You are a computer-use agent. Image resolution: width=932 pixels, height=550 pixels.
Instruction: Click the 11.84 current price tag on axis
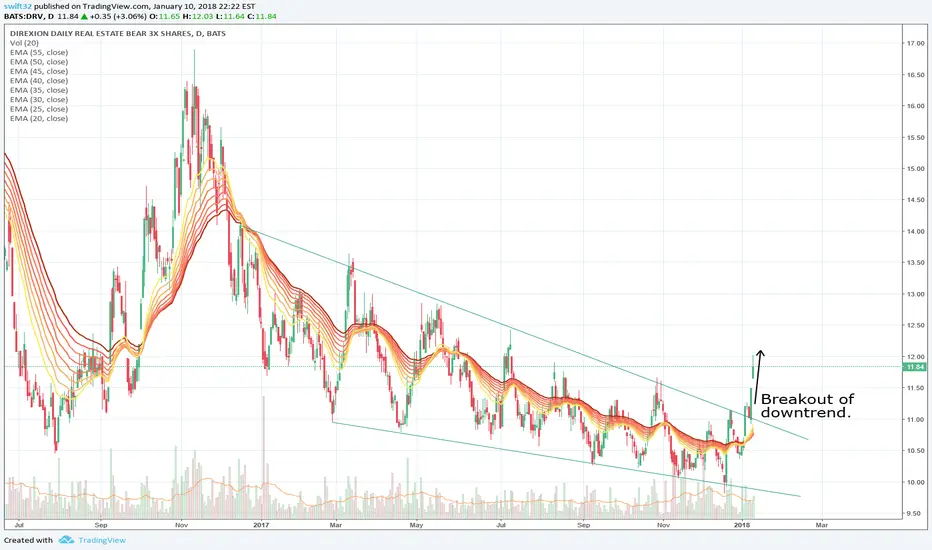915,367
